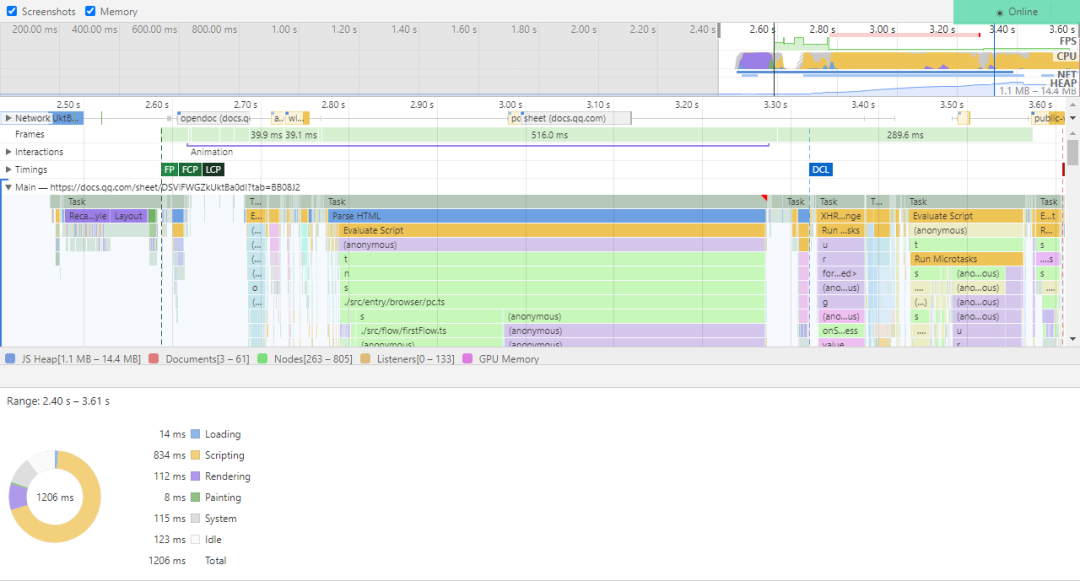The width and height of the screenshot is (1080, 581).
Task: Expand the Network track
Action: [x=8, y=118]
